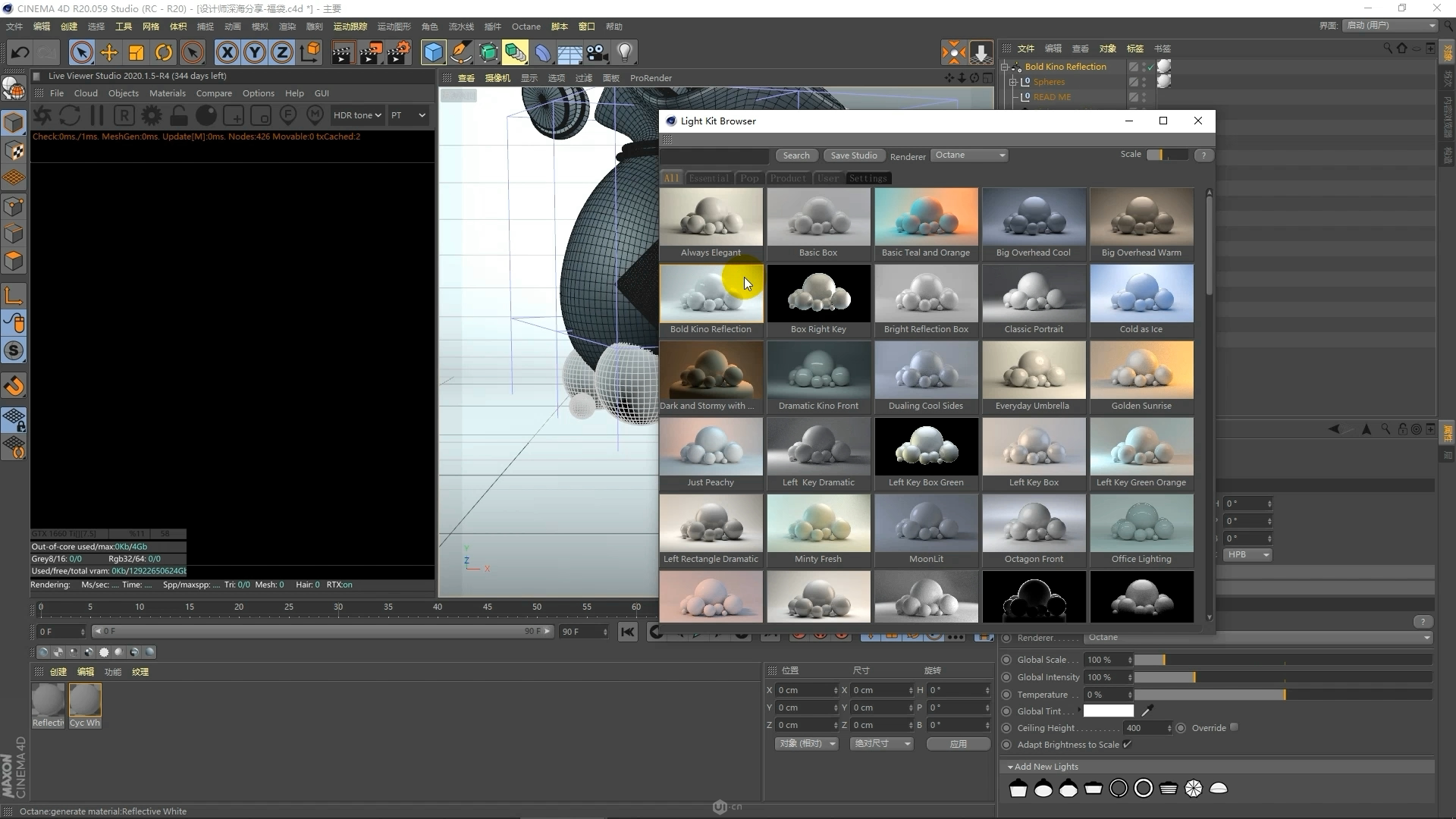This screenshot has height=819, width=1456.
Task: Toggle Live Viewer lock resolution
Action: pyautogui.click(x=179, y=115)
